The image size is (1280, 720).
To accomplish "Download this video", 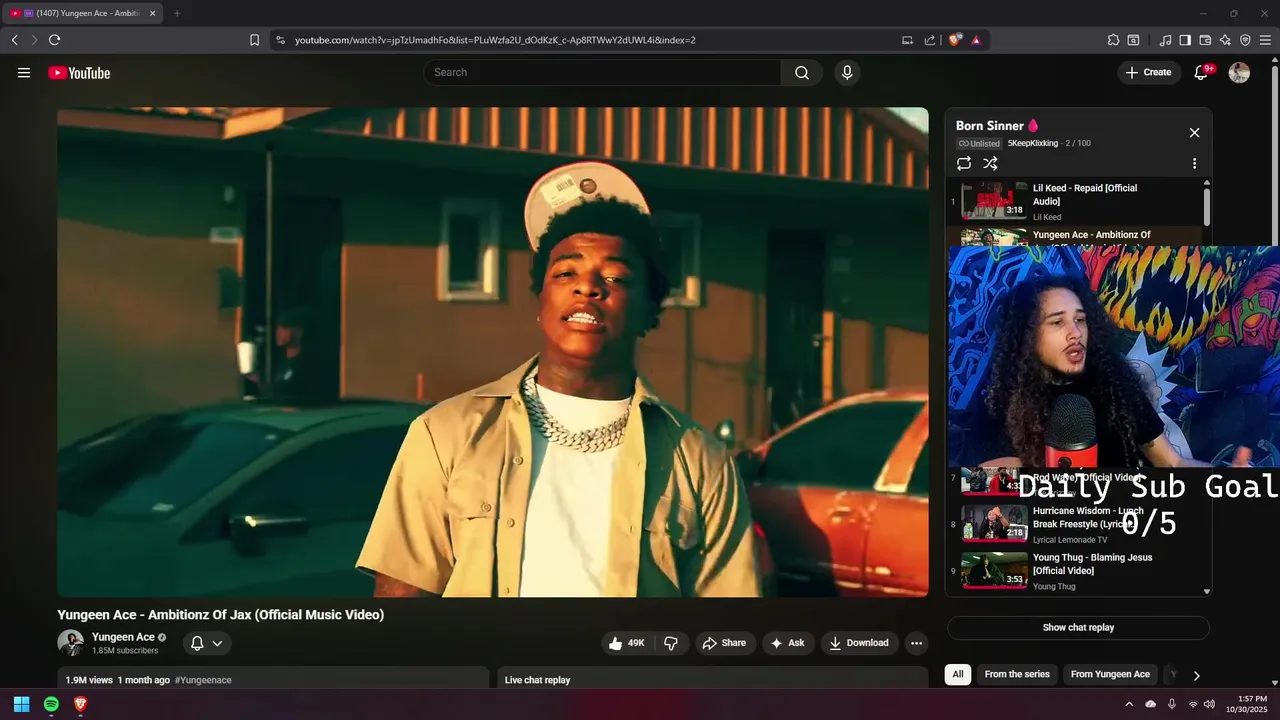I will tap(859, 643).
